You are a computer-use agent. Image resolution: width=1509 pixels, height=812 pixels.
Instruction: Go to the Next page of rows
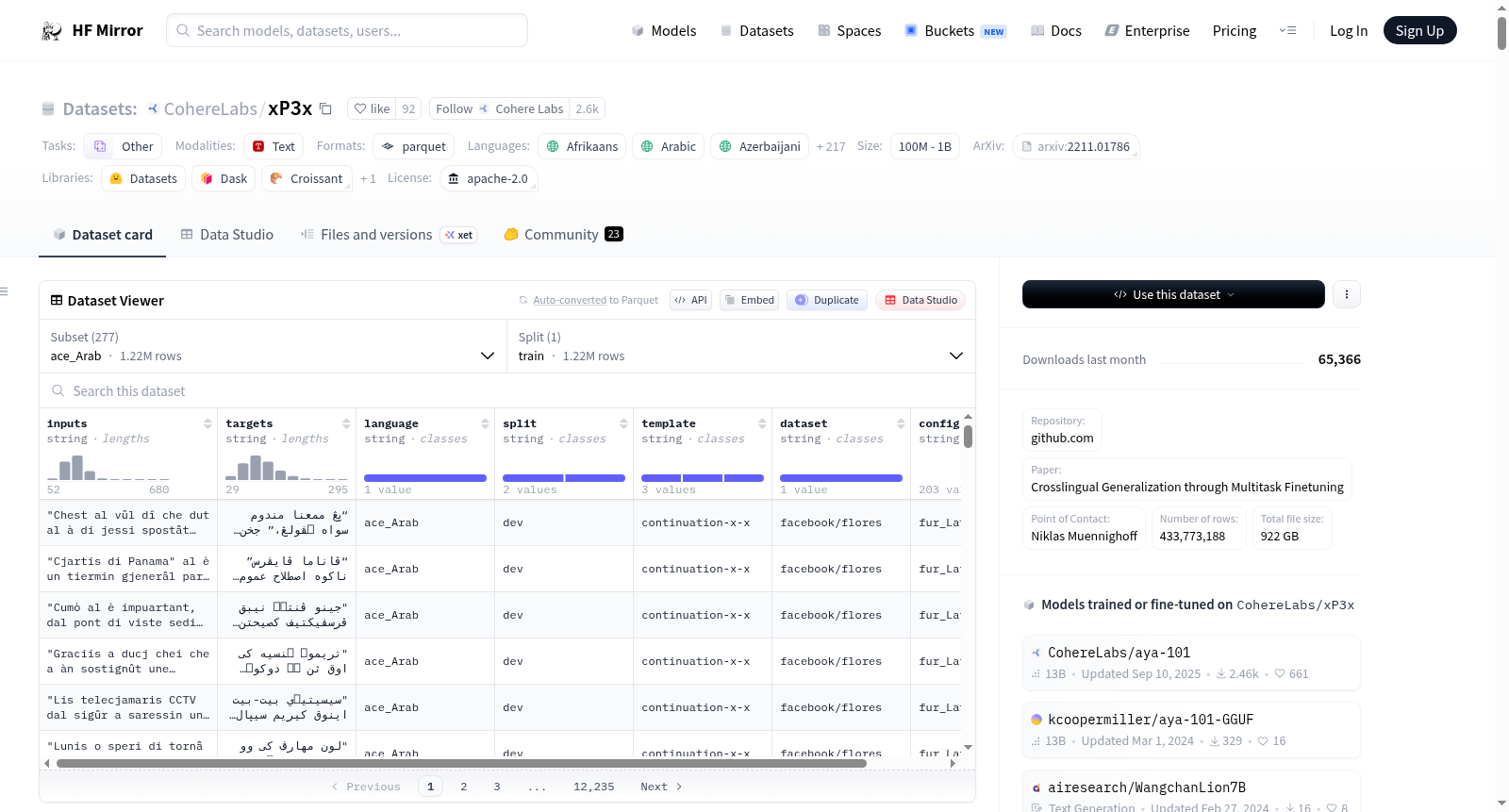click(661, 787)
